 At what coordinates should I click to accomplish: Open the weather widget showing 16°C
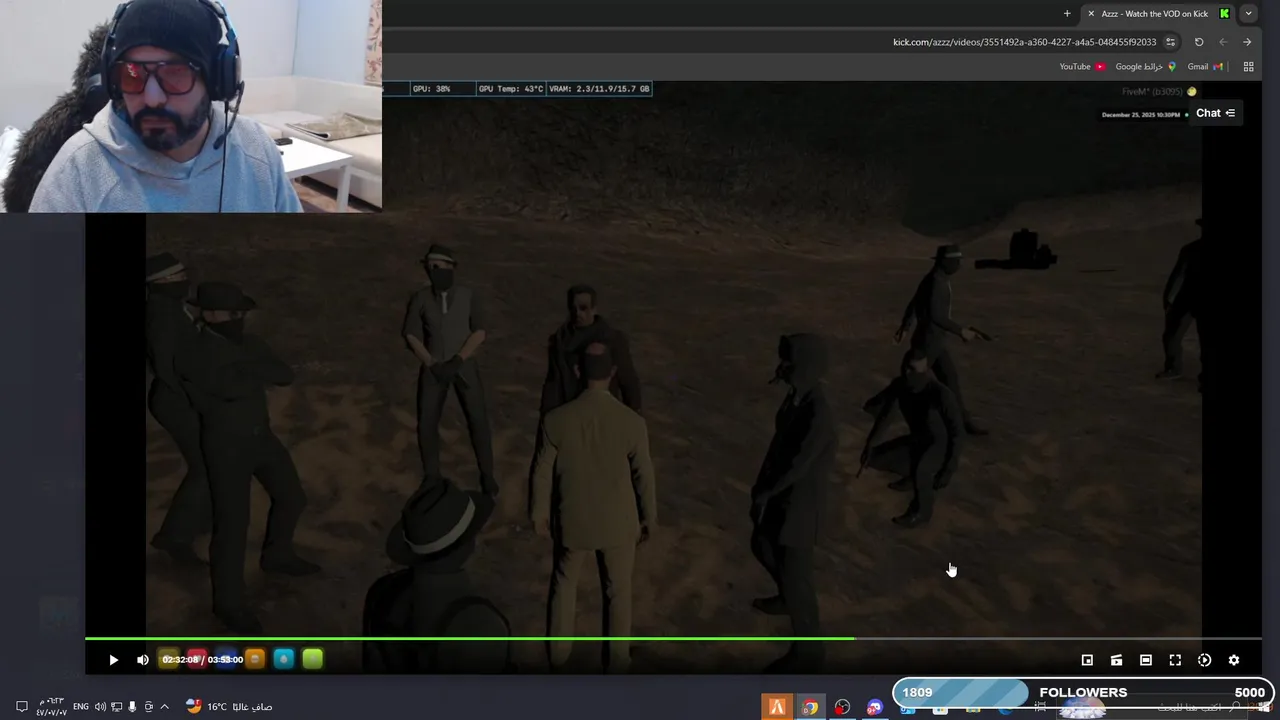point(228,707)
